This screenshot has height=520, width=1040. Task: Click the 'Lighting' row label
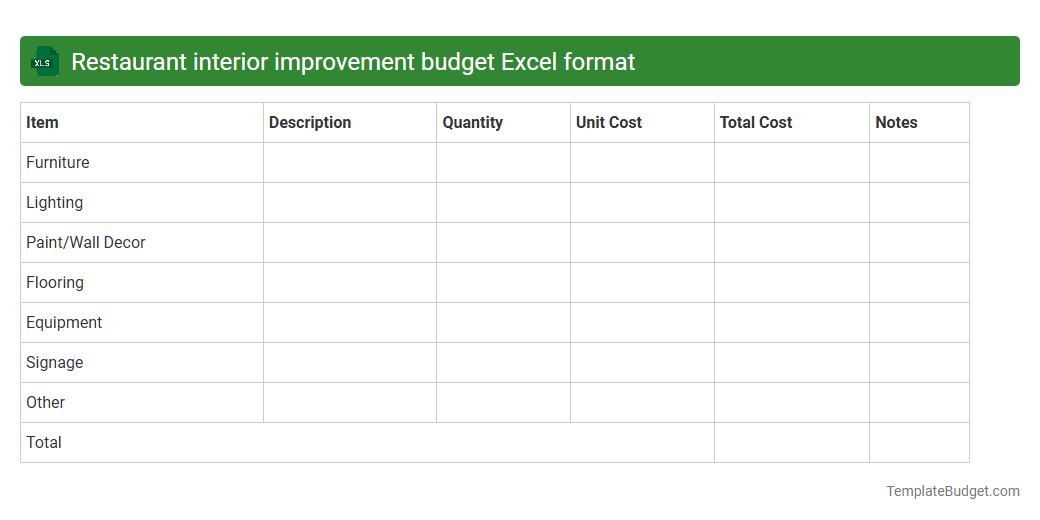(x=54, y=202)
